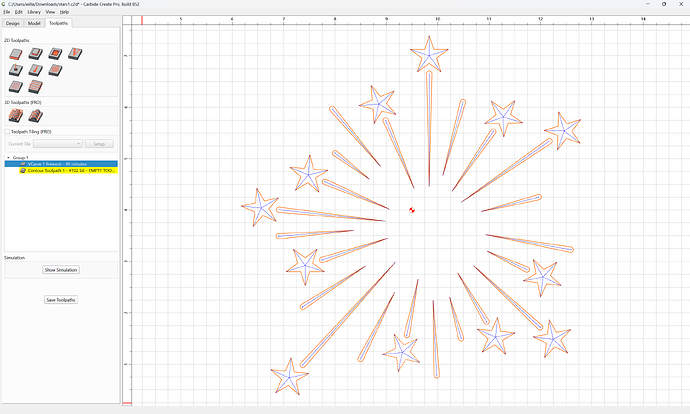
Task: Click the 3D Toolpaths (PRO) section label
Action: pos(22,102)
